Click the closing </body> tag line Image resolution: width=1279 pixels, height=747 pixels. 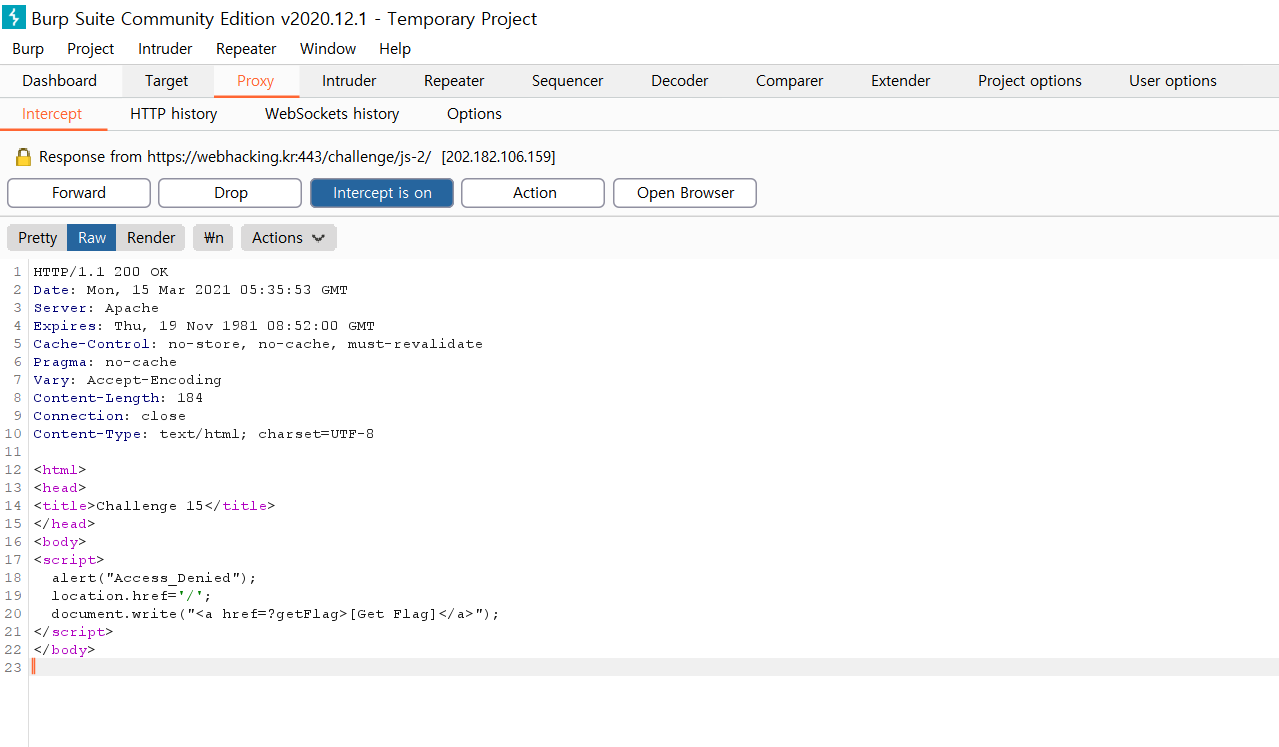tap(64, 650)
